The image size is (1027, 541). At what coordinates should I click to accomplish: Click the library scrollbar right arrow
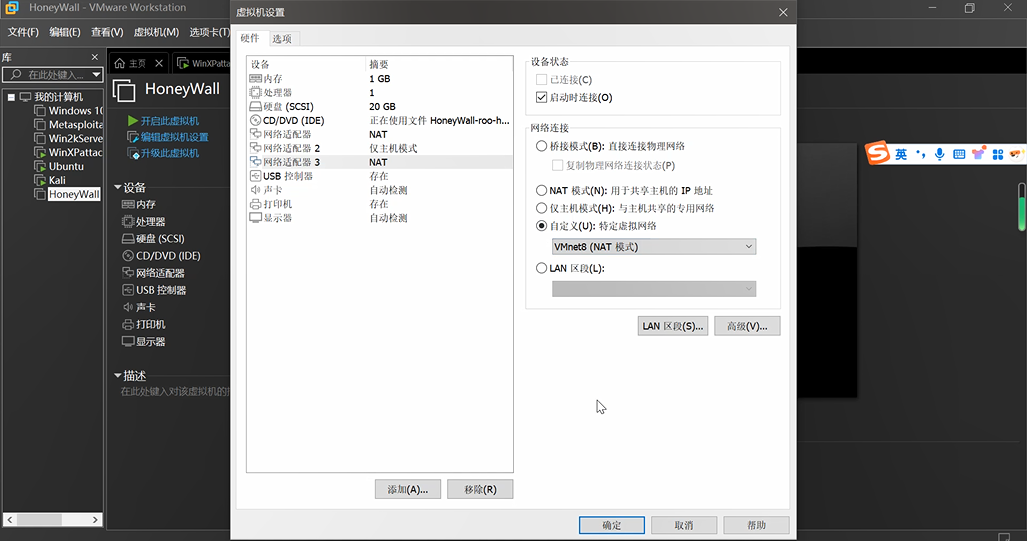coord(96,519)
